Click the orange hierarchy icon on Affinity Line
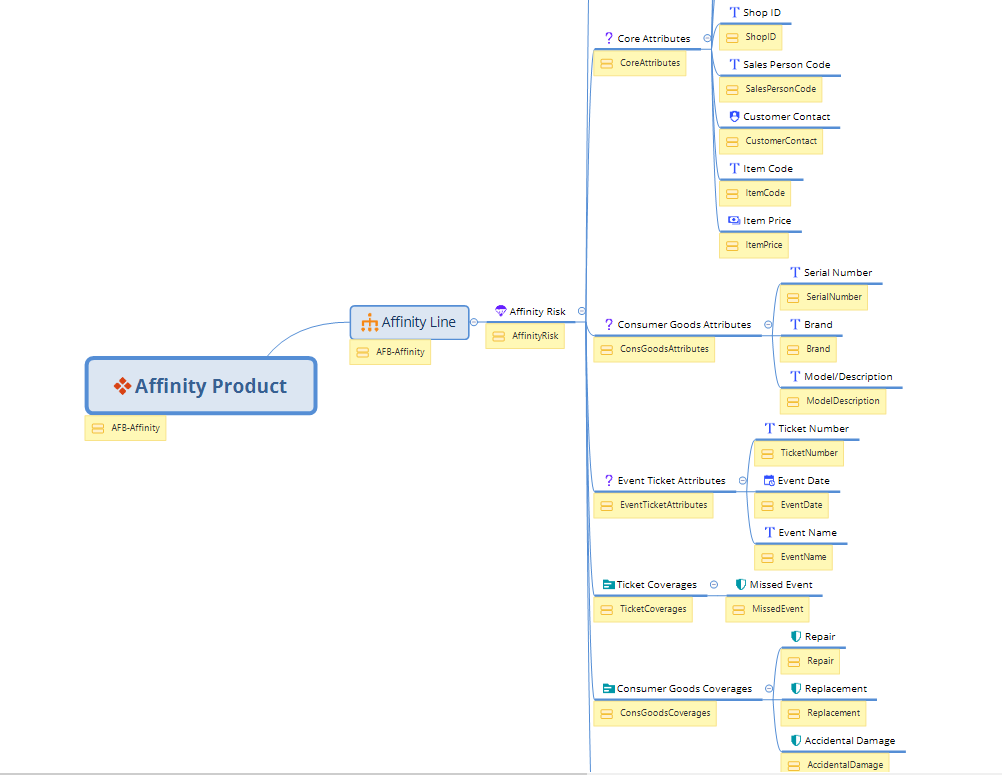1002x775 pixels. (369, 322)
